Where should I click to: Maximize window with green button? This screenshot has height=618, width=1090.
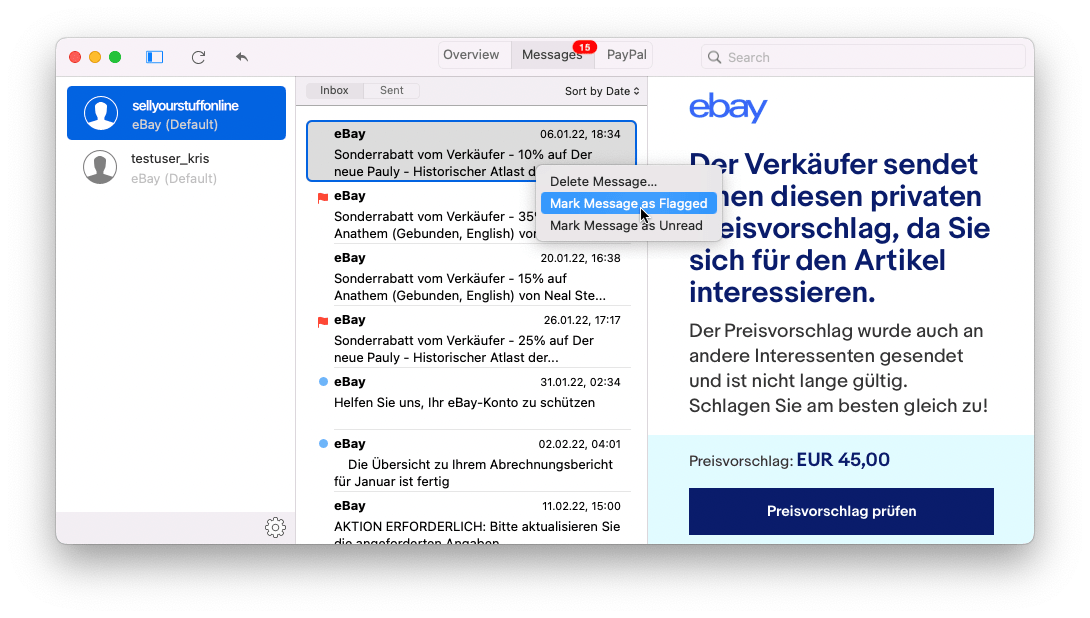pyautogui.click(x=115, y=57)
